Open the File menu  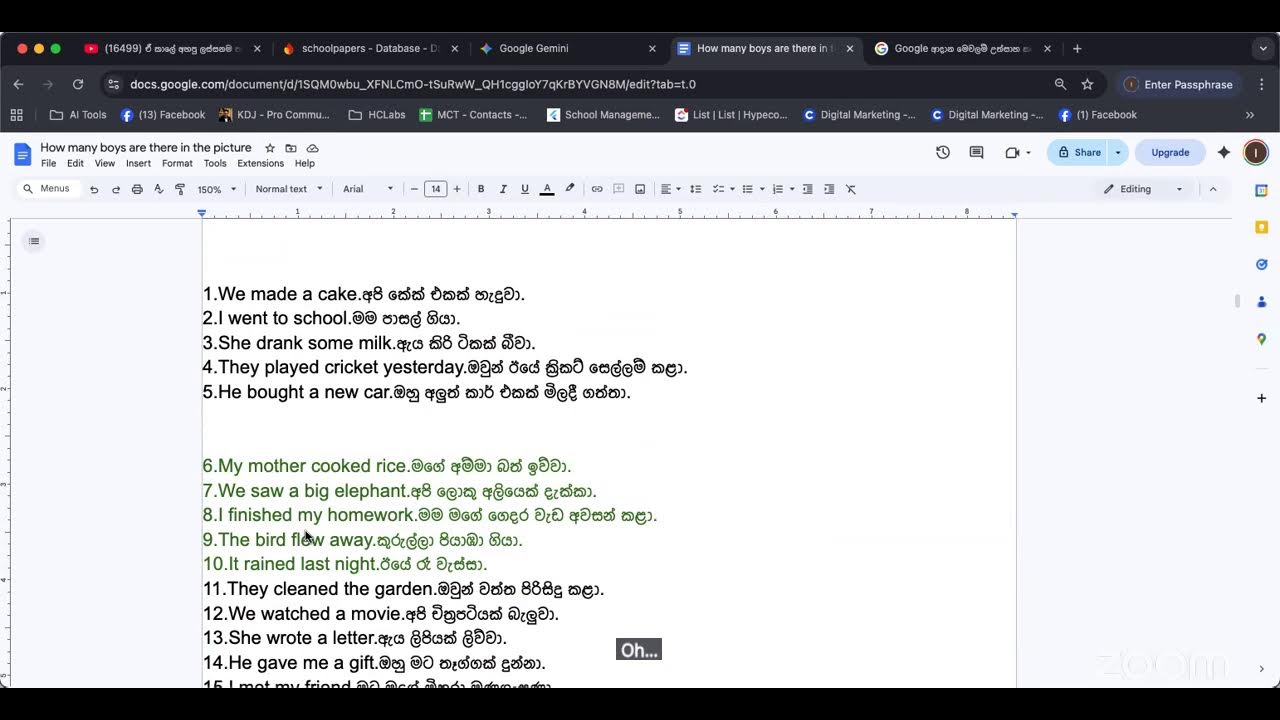48,163
